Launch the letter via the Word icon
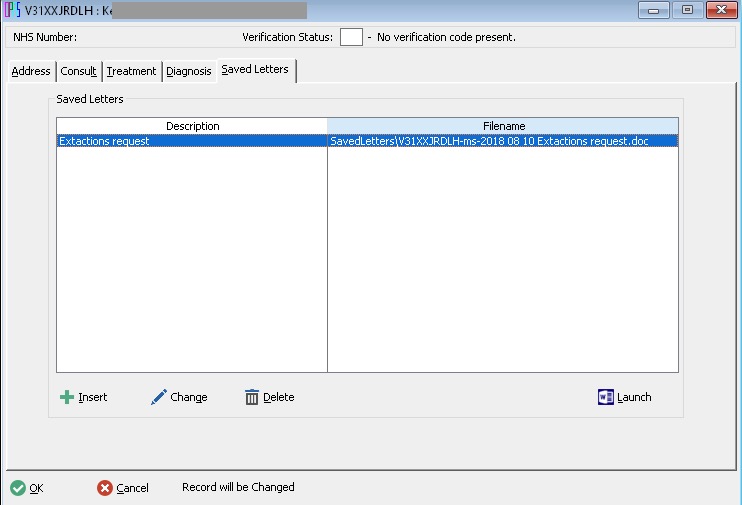The image size is (742, 505). (x=605, y=397)
